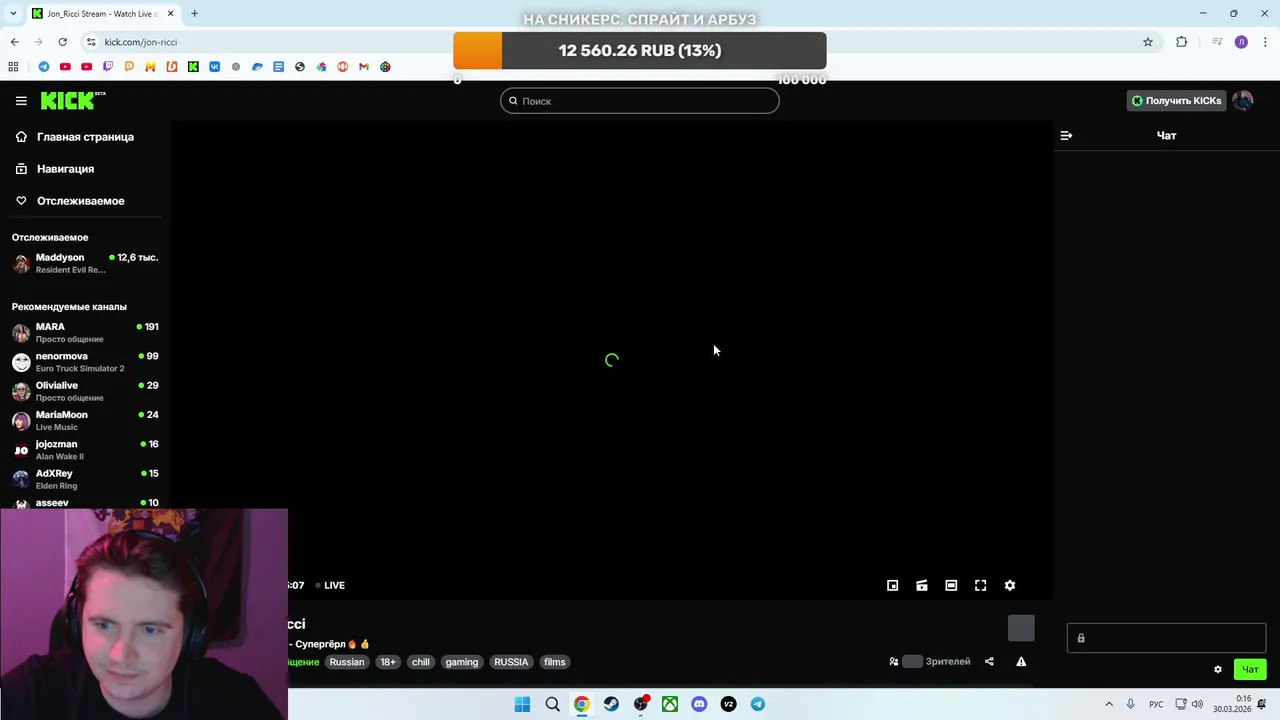Open the nenormova channel

(85, 362)
